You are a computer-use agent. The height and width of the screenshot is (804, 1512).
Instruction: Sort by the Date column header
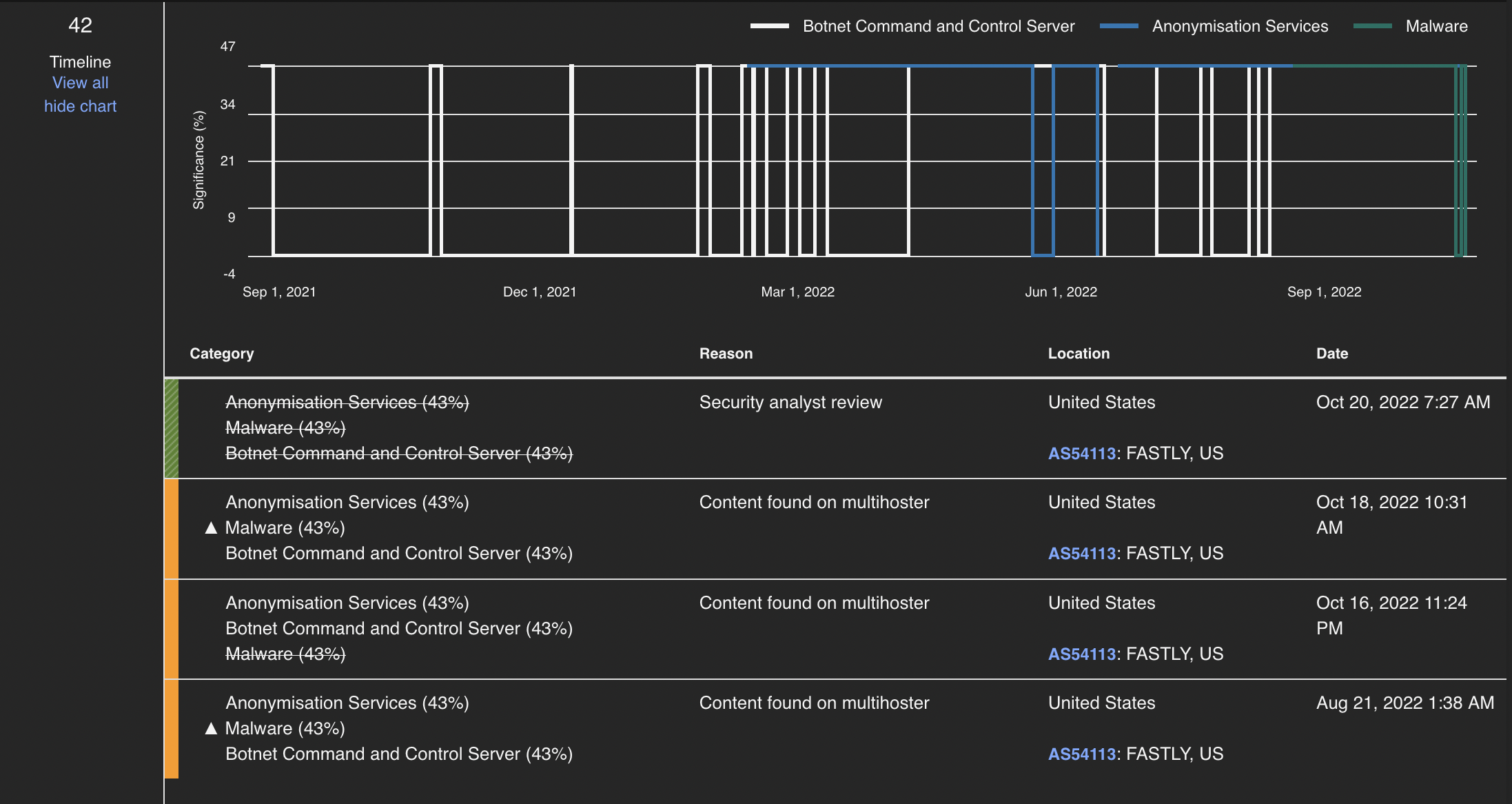click(x=1331, y=354)
